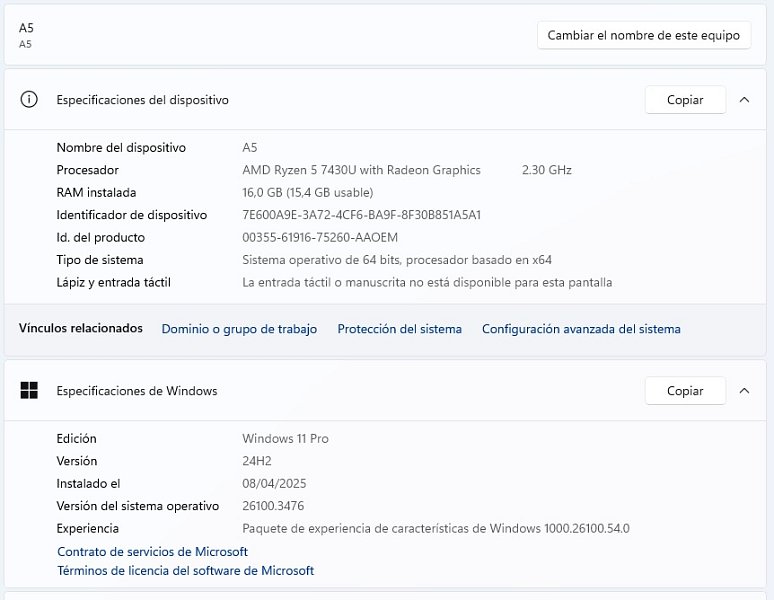The width and height of the screenshot is (774, 600).
Task: Select the edition value Windows 11 Pro
Action: click(285, 439)
